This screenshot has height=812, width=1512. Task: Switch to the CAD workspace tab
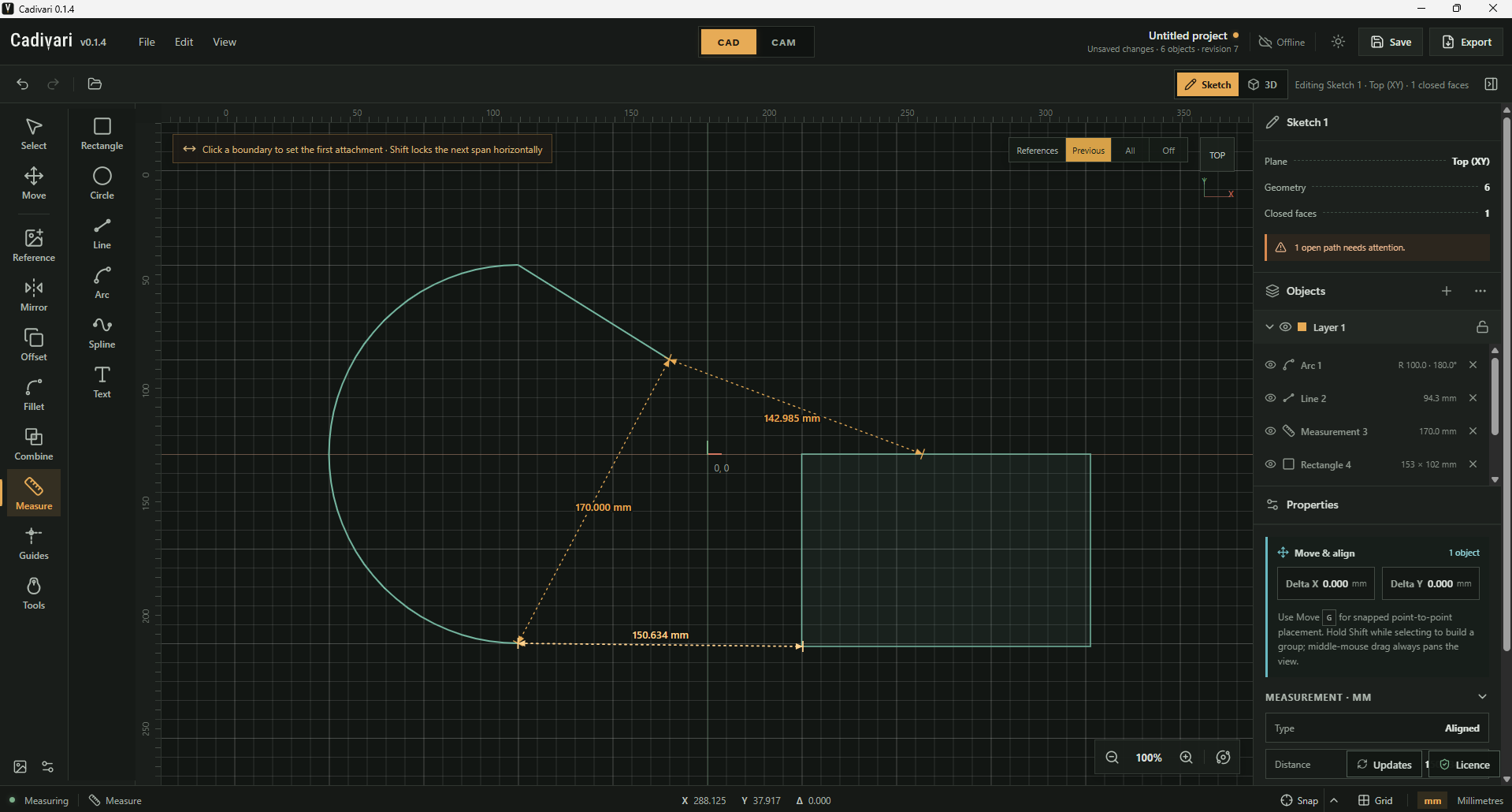pos(729,43)
